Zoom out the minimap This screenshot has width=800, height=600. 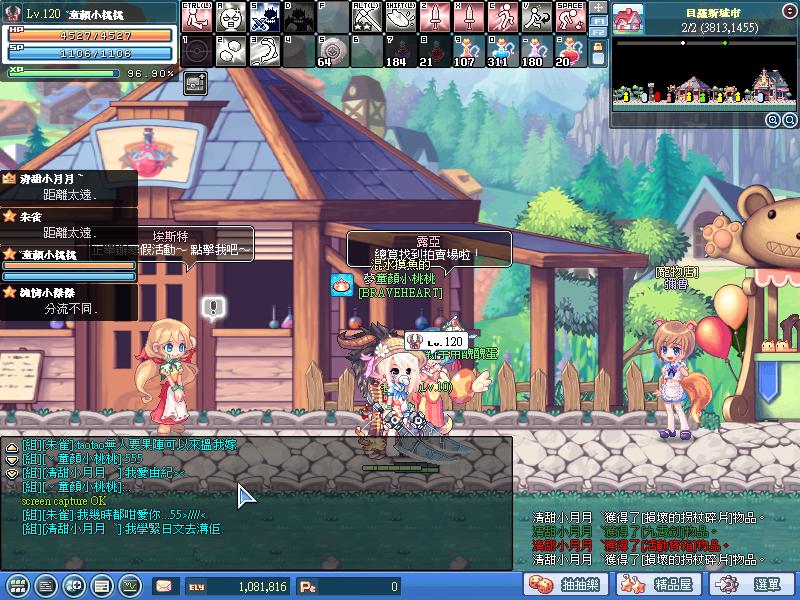[789, 120]
